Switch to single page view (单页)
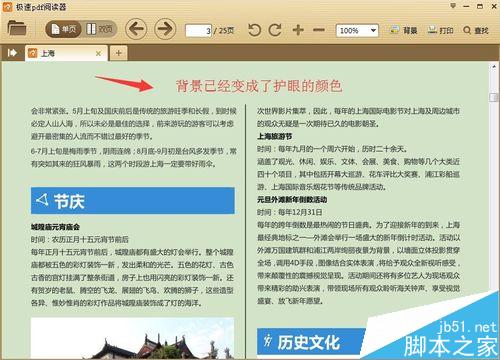 (x=64, y=29)
